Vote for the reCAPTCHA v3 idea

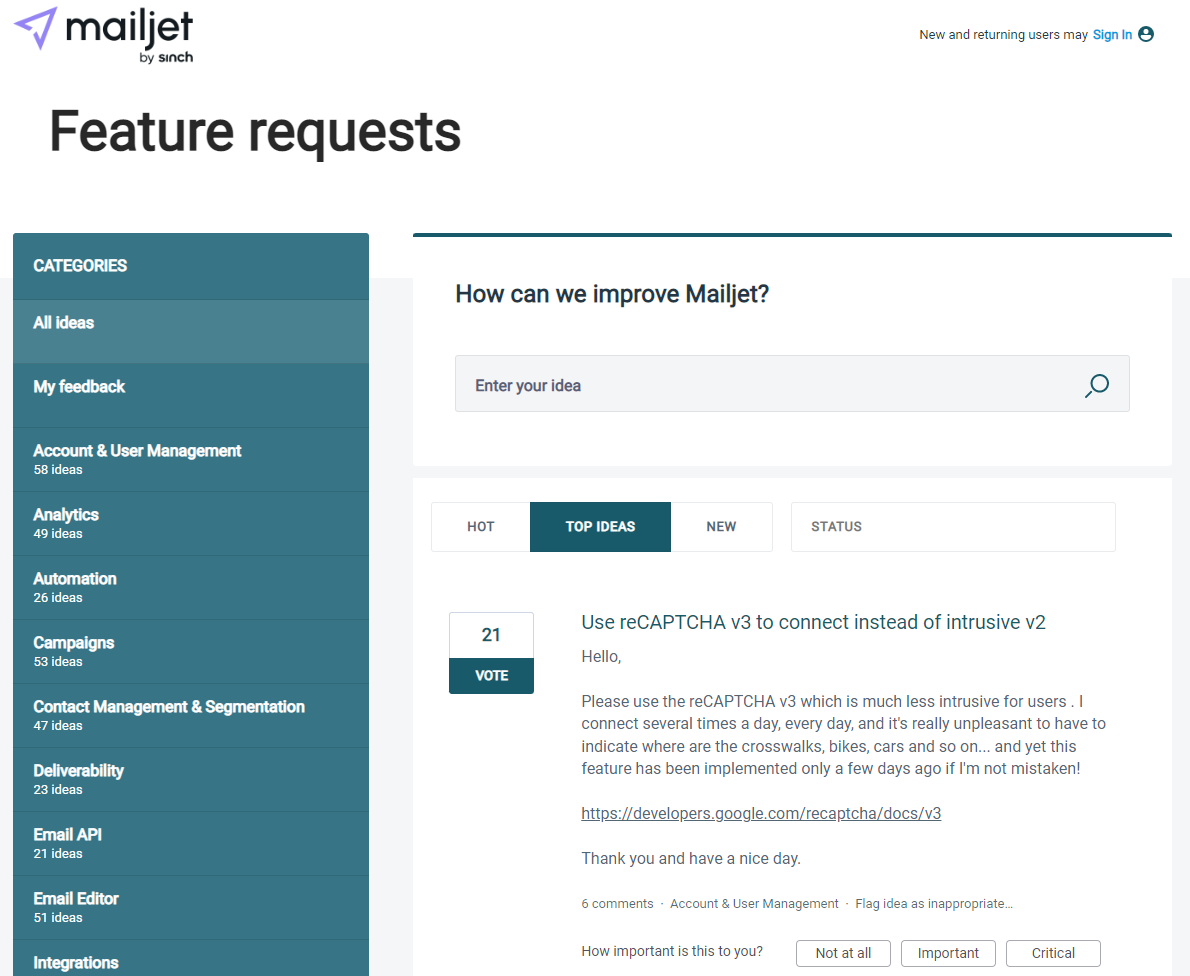[491, 675]
